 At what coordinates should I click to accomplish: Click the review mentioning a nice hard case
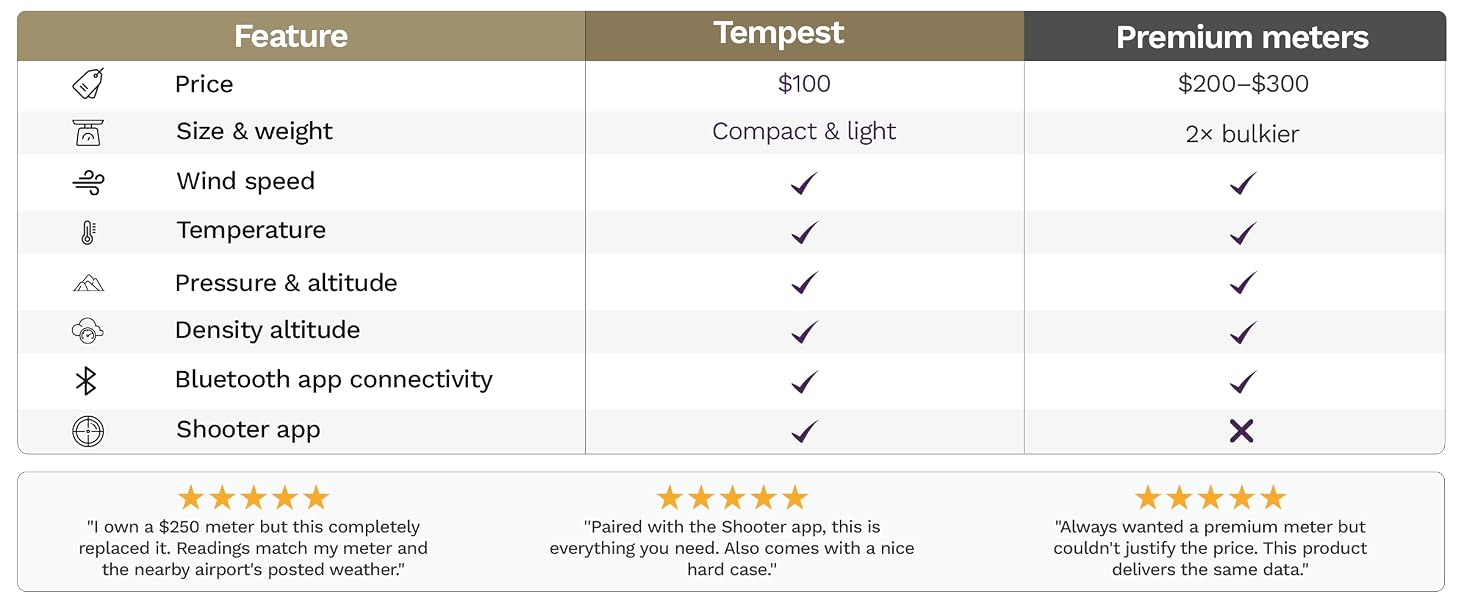tap(732, 548)
